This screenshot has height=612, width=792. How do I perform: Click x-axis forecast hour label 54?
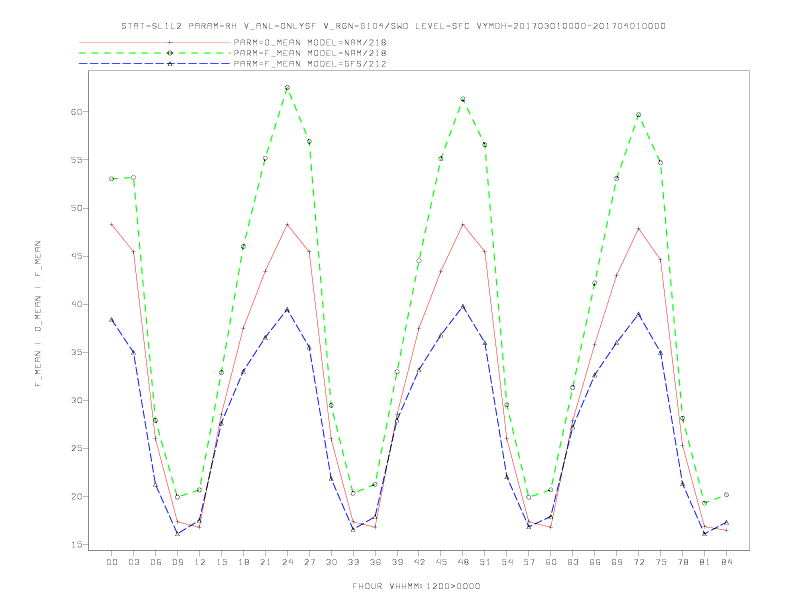(x=507, y=562)
